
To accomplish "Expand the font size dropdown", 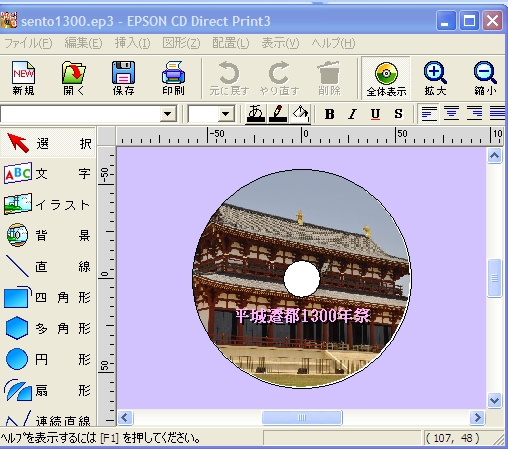I will [226, 114].
